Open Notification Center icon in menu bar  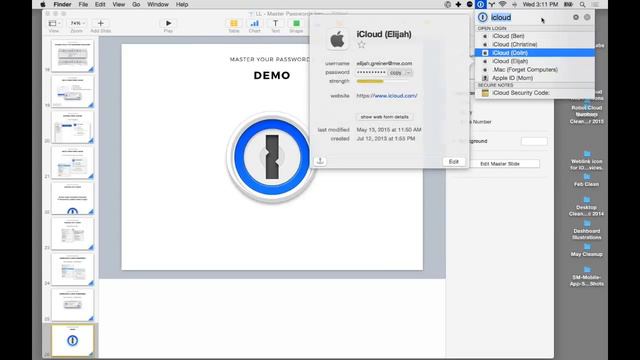pos(596,4)
